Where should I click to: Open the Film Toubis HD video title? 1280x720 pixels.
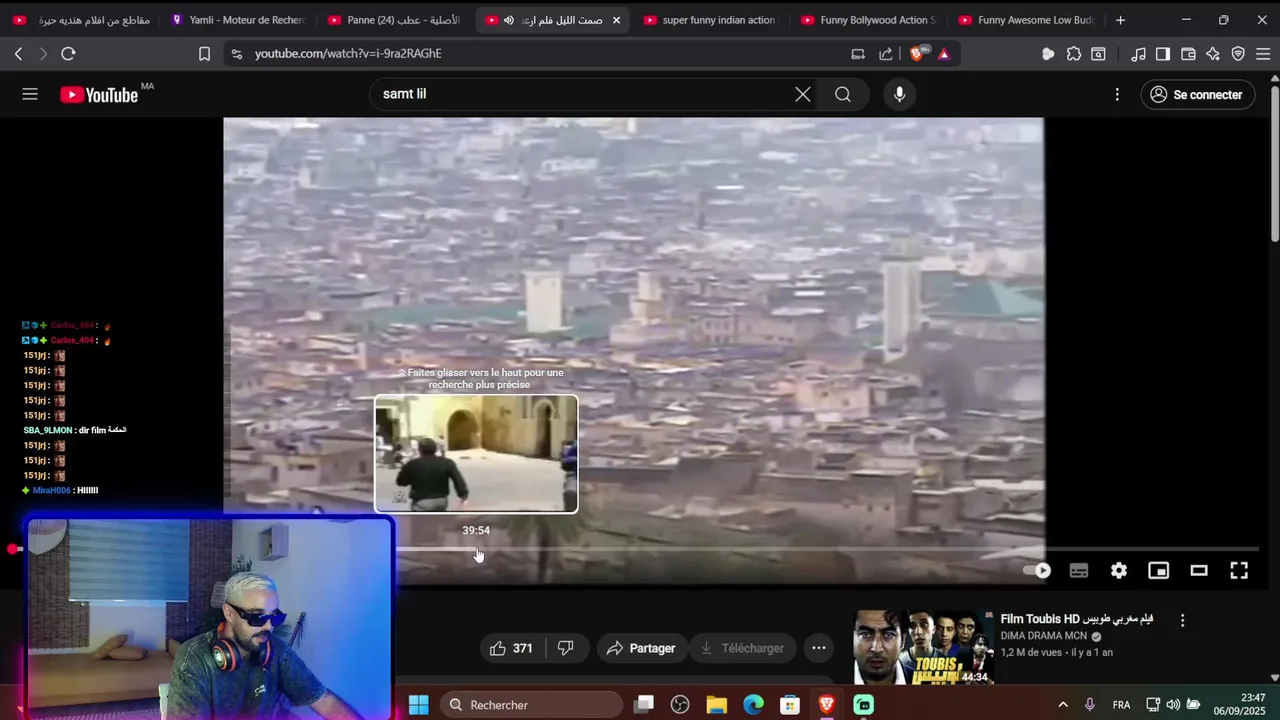(1077, 619)
